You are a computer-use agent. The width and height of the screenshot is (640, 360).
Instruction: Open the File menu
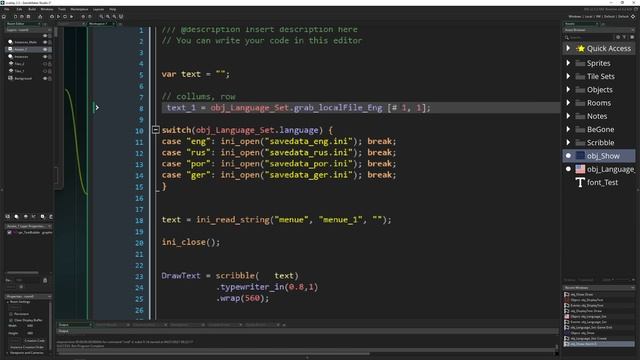(x=7, y=9)
